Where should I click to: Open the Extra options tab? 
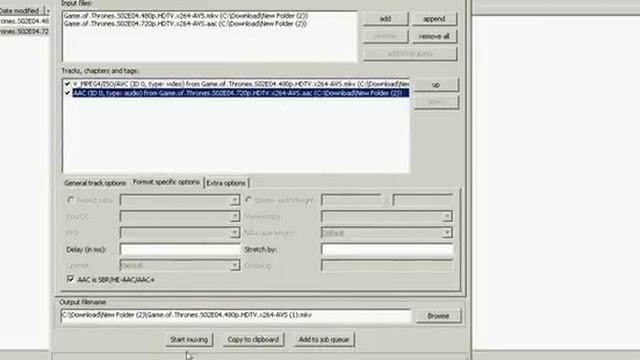tap(226, 183)
